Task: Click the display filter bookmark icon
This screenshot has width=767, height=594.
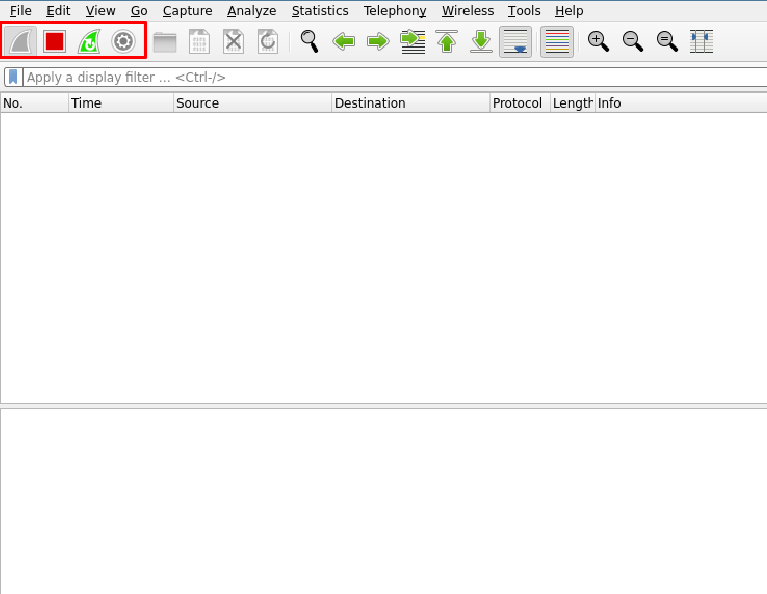Action: click(13, 77)
